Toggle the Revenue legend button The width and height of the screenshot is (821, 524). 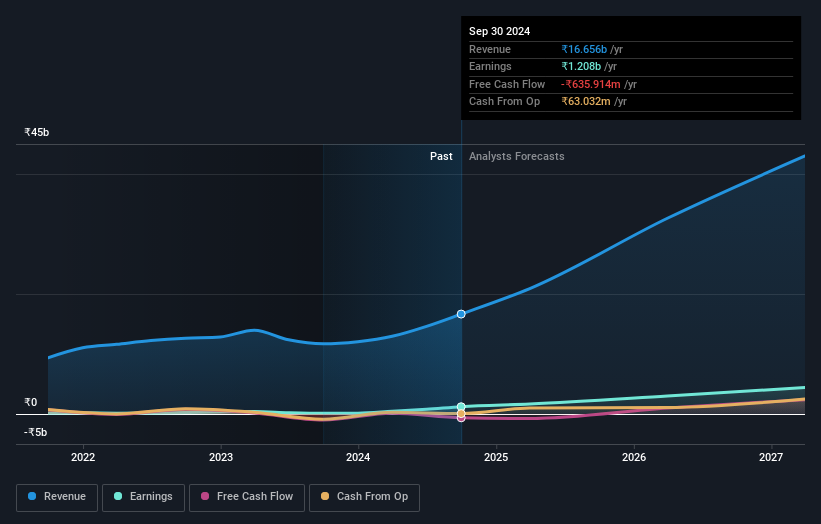click(x=57, y=497)
